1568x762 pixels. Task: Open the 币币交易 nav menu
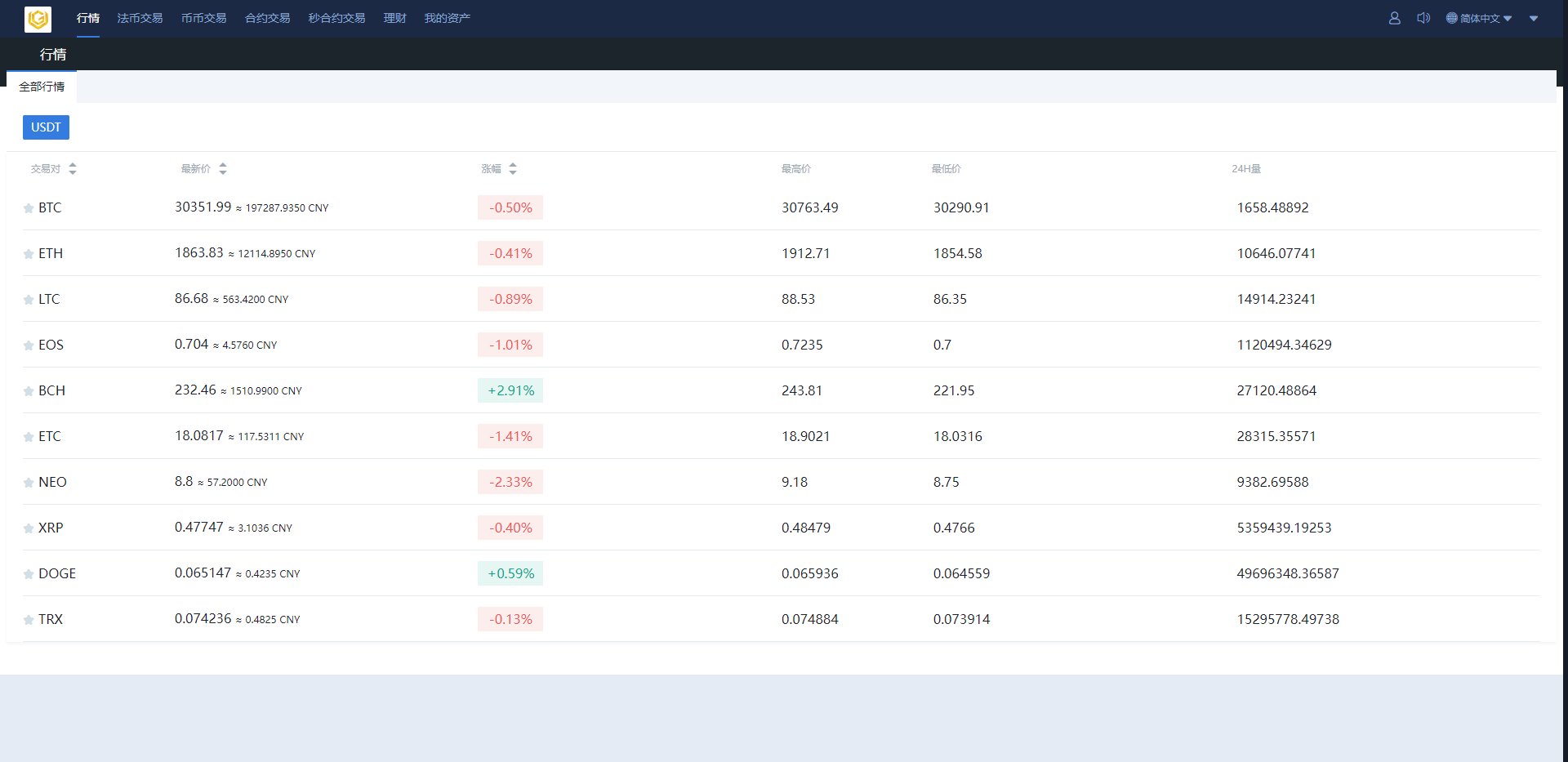coord(204,18)
